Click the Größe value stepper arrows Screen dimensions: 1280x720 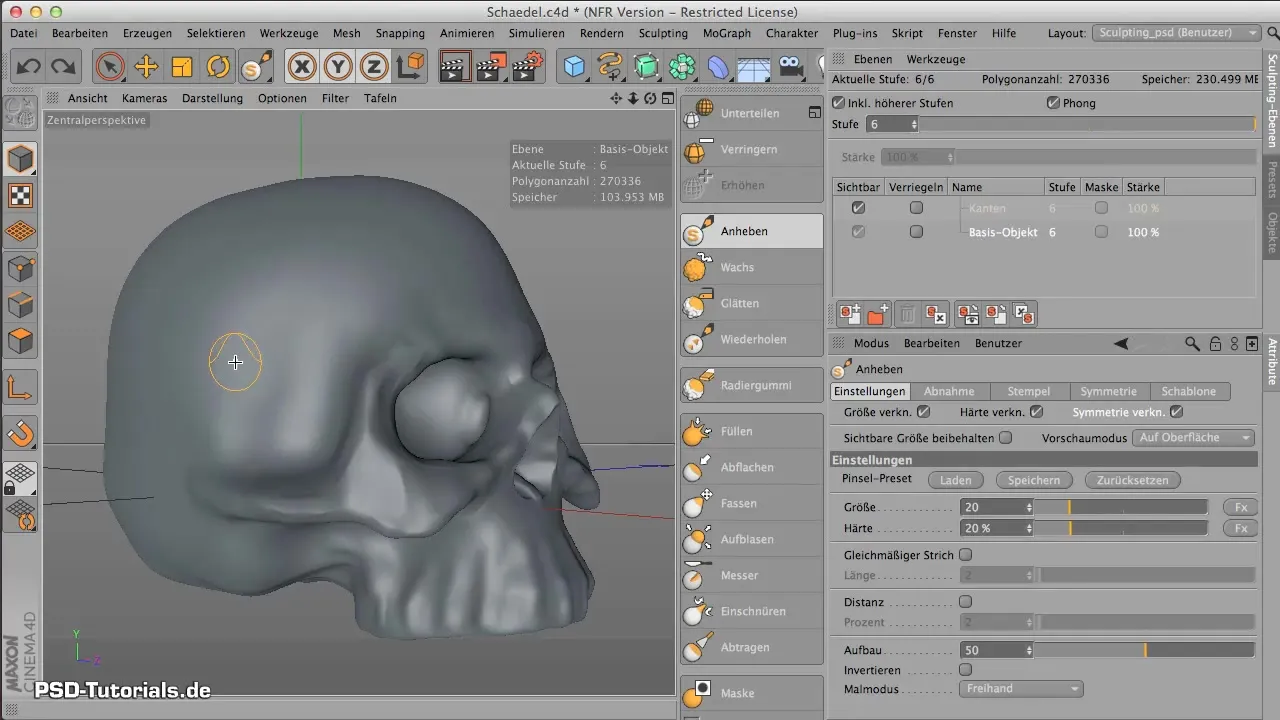pos(1029,507)
